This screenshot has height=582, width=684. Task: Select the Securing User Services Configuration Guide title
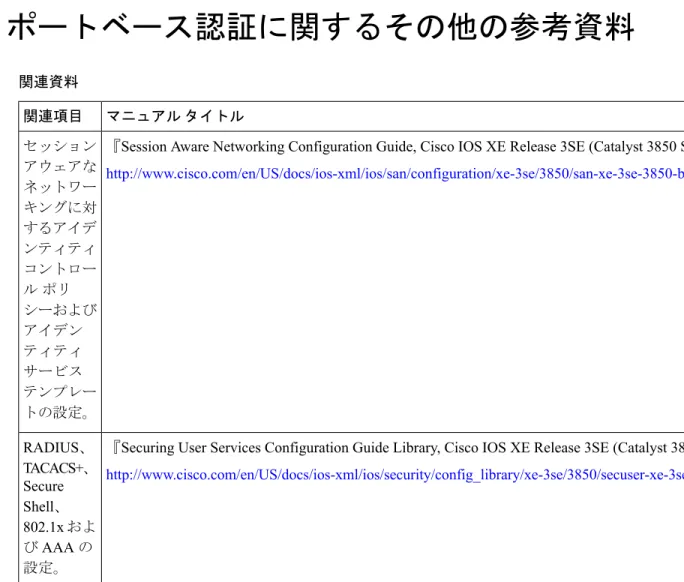tap(397, 448)
